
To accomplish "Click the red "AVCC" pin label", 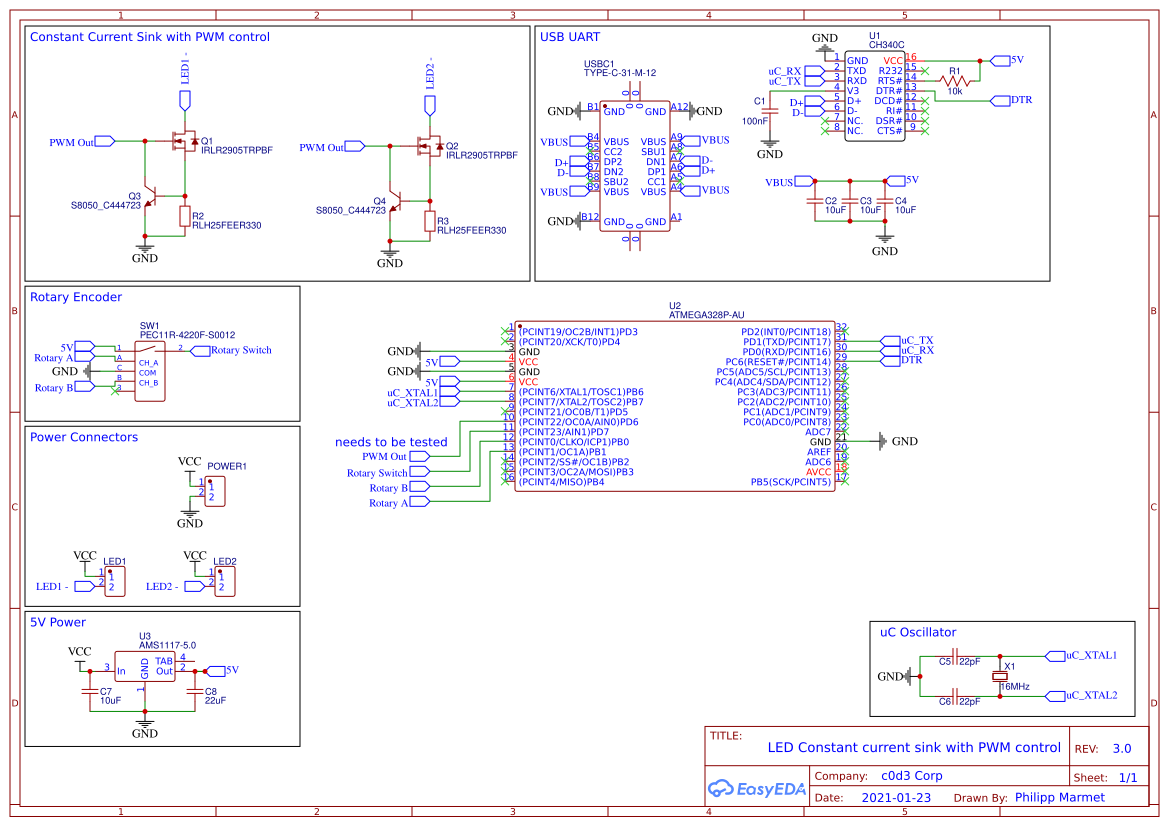I will coord(818,472).
